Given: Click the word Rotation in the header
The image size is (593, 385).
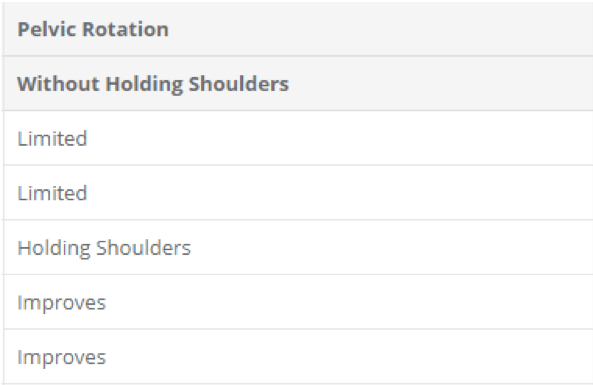Looking at the screenshot, I should (x=126, y=29).
